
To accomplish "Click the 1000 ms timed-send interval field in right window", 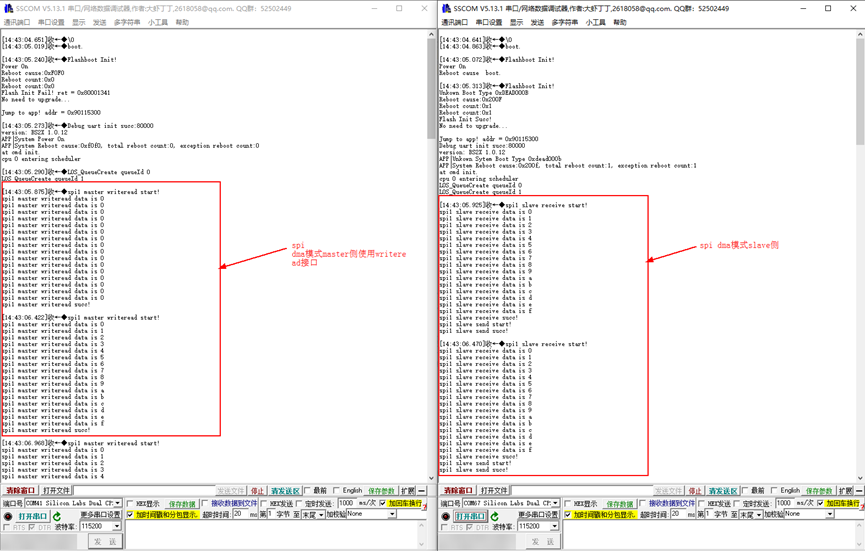I will 784,504.
